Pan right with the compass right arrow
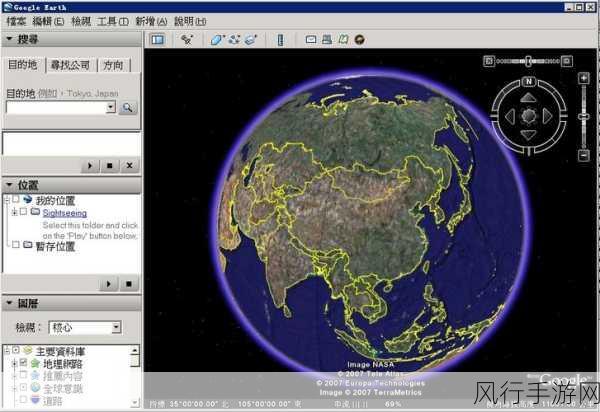The image size is (600, 412). click(548, 116)
